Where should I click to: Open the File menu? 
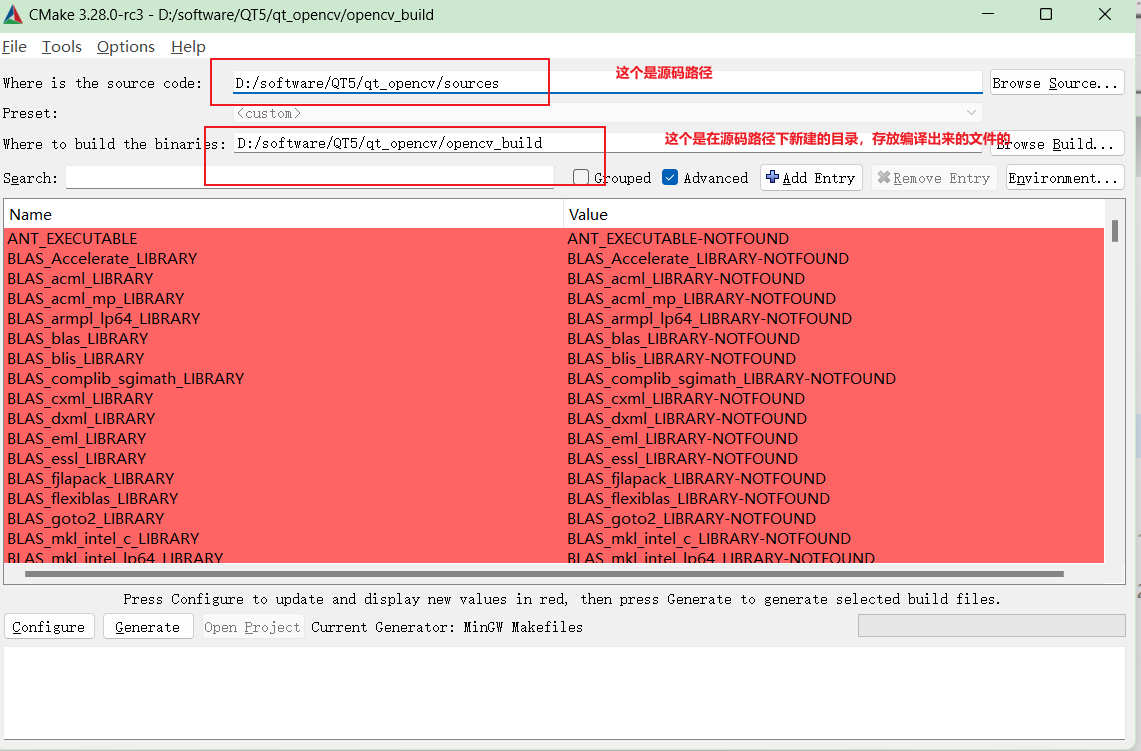(15, 47)
